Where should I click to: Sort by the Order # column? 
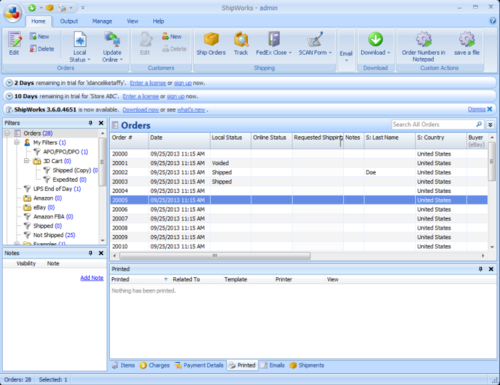pyautogui.click(x=129, y=140)
